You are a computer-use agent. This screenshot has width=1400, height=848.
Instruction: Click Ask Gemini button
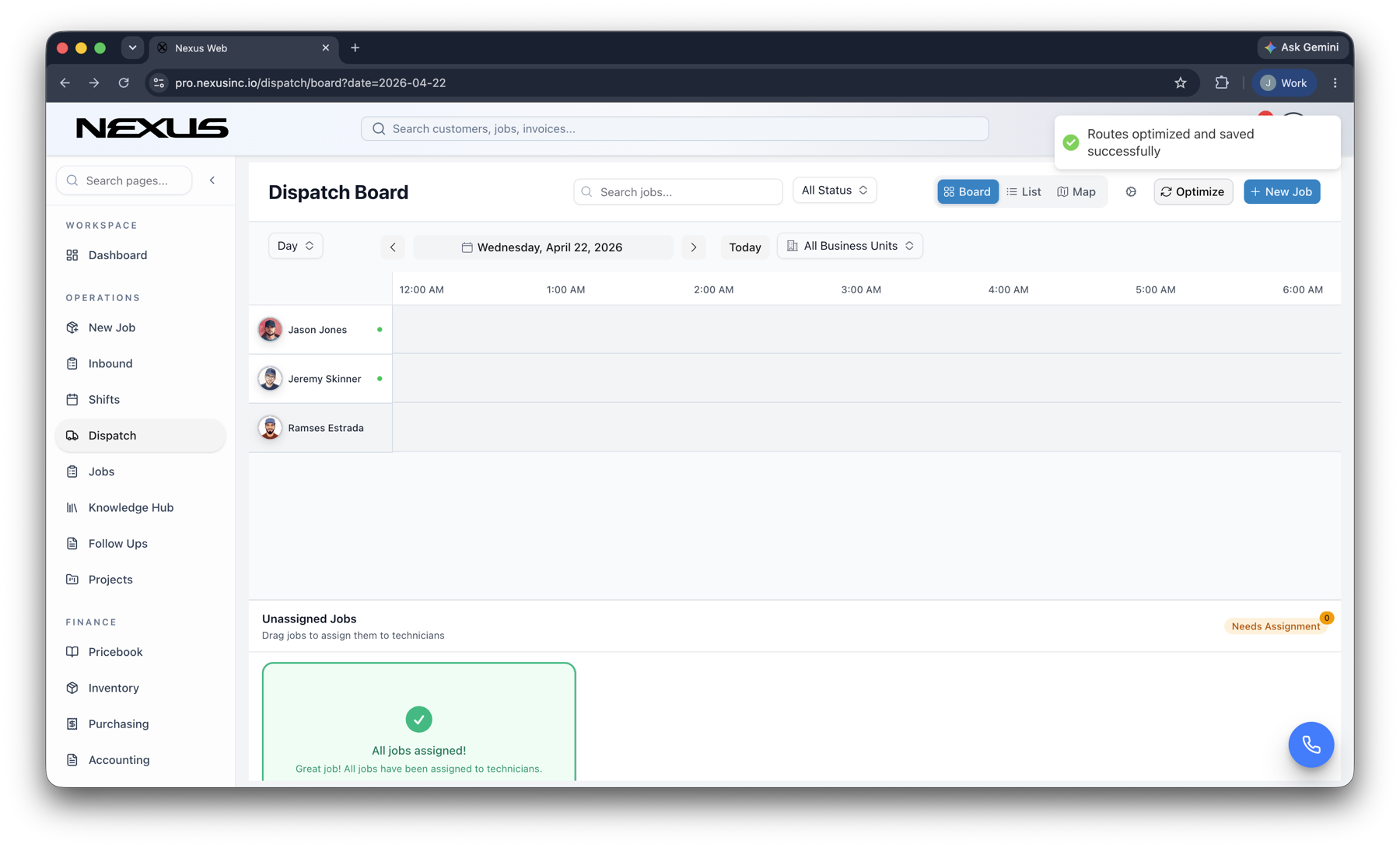coord(1302,47)
